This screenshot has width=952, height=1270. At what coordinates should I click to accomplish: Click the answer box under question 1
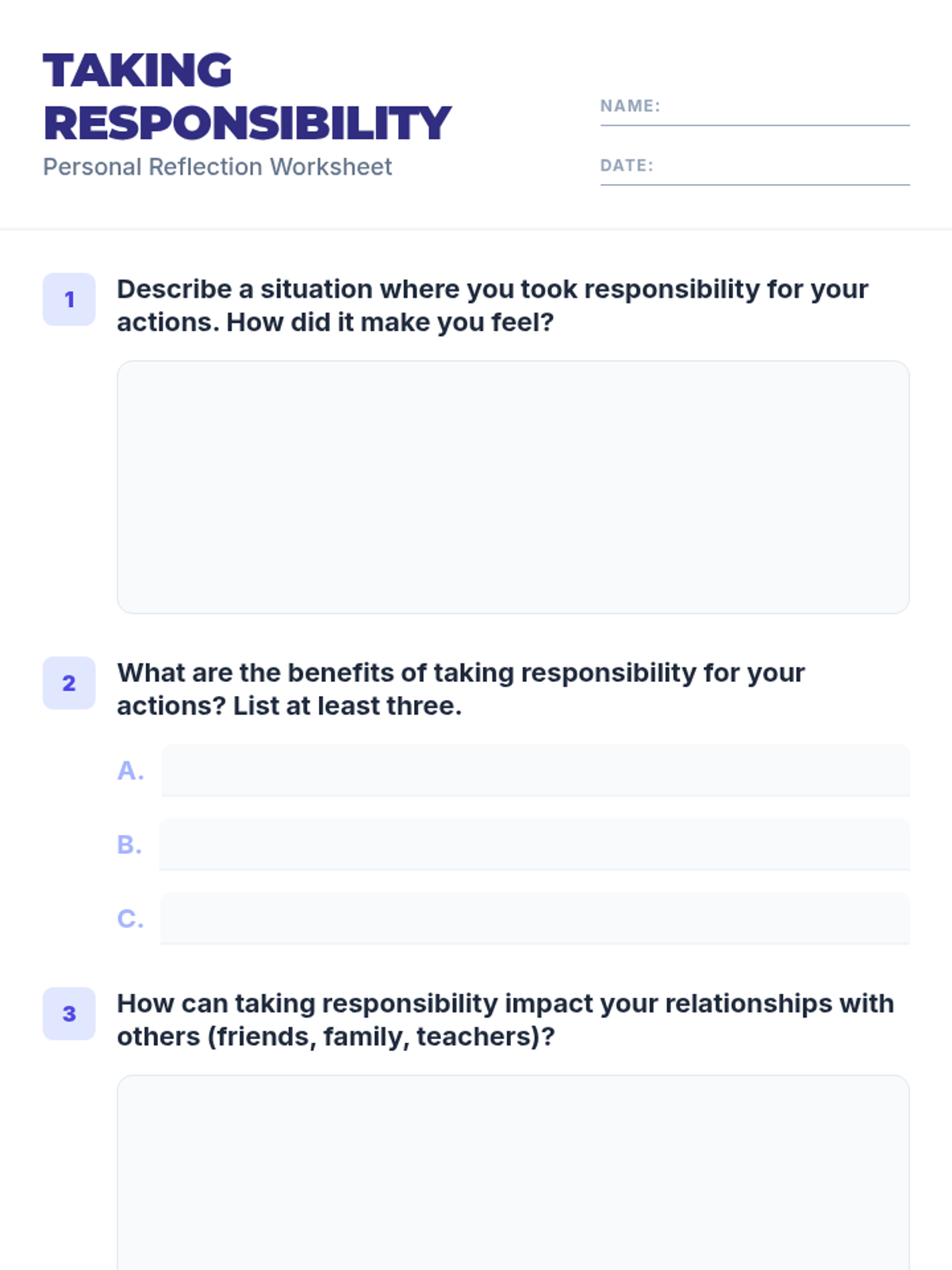pos(512,487)
